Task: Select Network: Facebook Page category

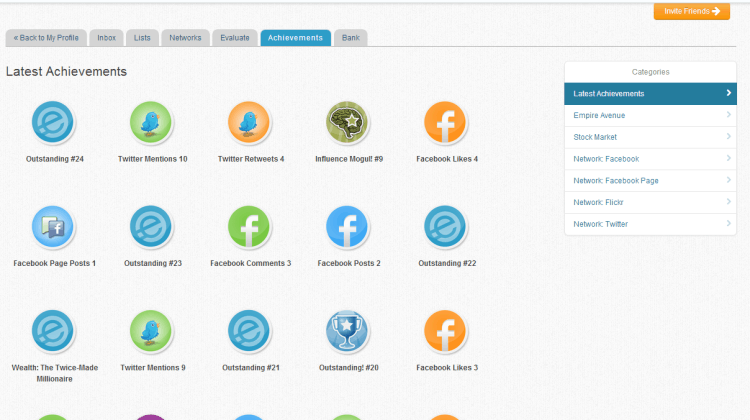Action: 651,181
